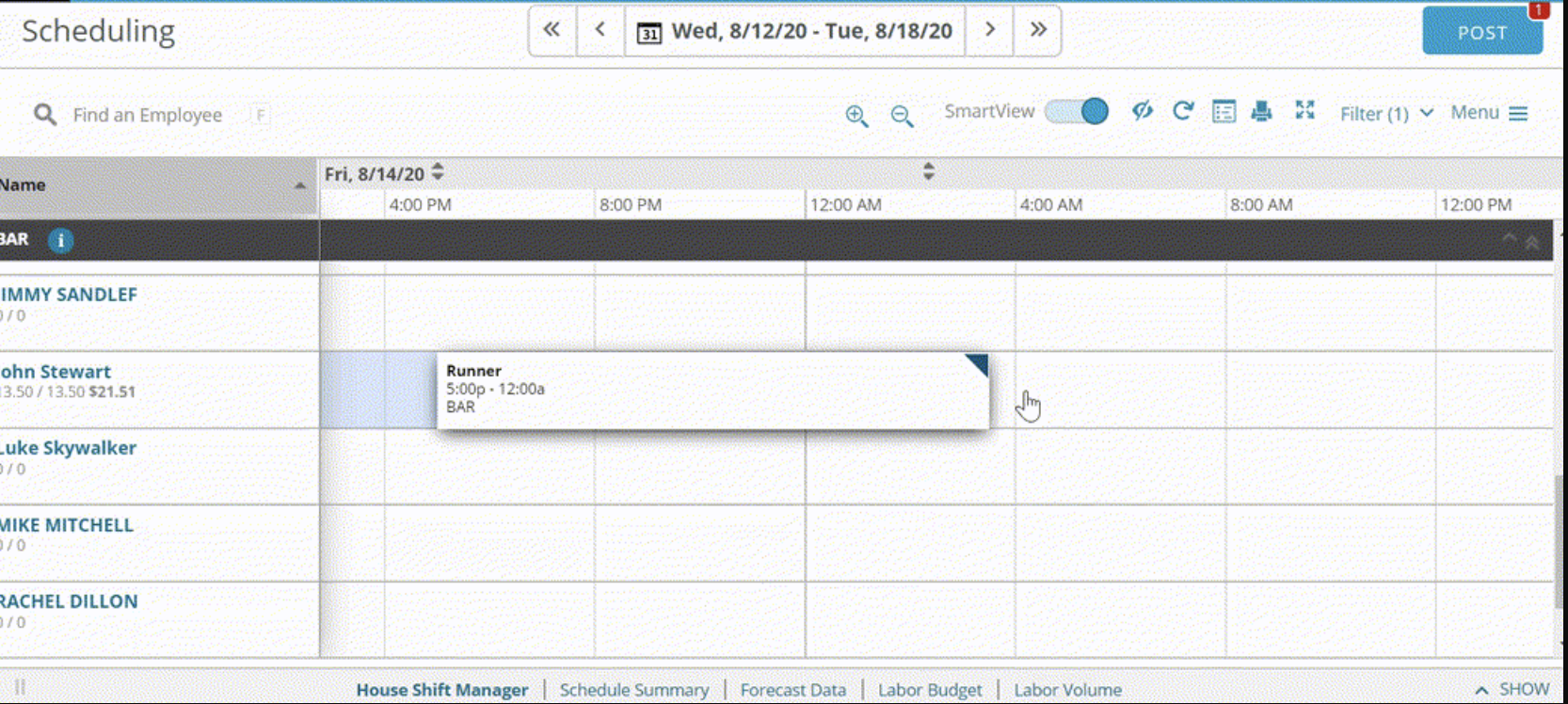Click the bottom panel drag handle icon

point(20,688)
